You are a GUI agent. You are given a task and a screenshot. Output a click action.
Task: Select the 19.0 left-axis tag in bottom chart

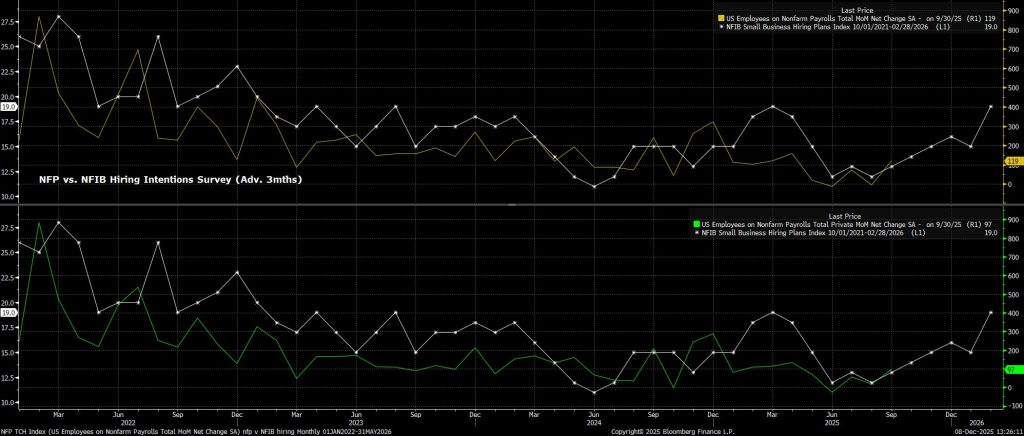(9, 312)
